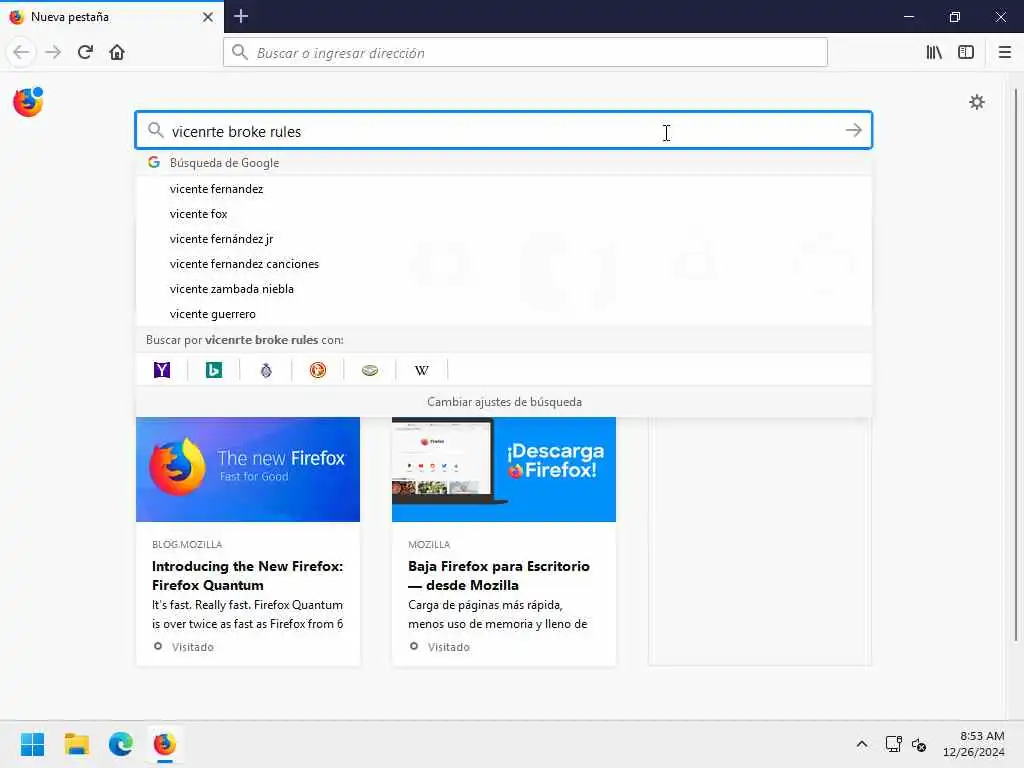Click the muted volume tray icon

919,744
